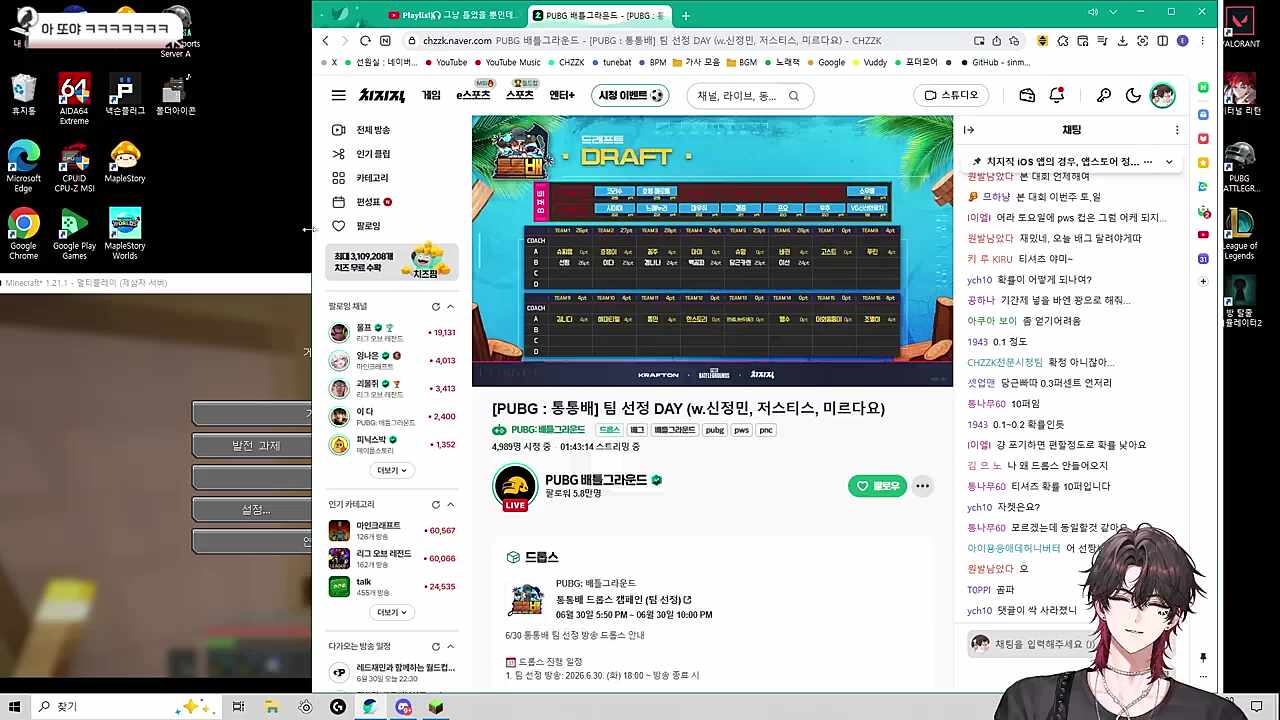Click 설정... in the Minecraft window
Screen dimensions: 1280x720
click(252, 510)
